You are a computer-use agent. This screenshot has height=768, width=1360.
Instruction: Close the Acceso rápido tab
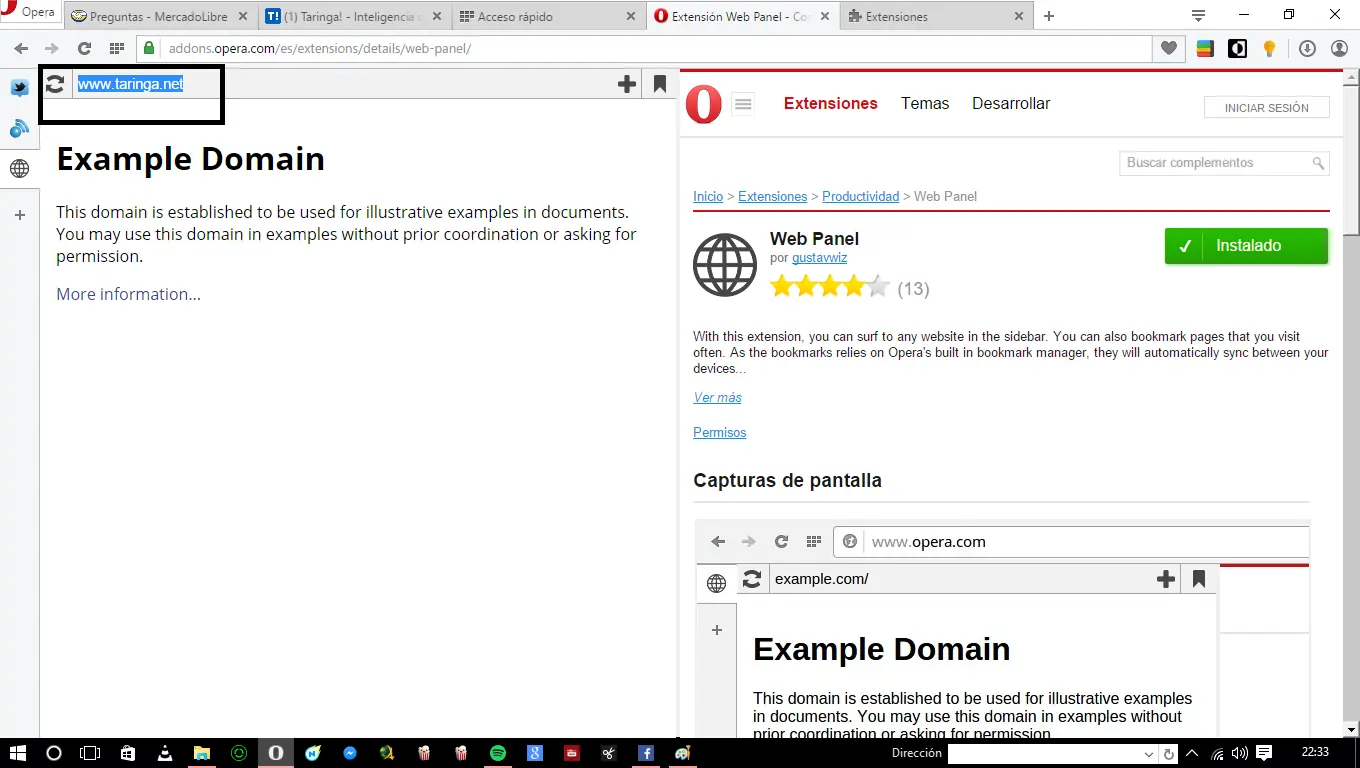point(630,16)
